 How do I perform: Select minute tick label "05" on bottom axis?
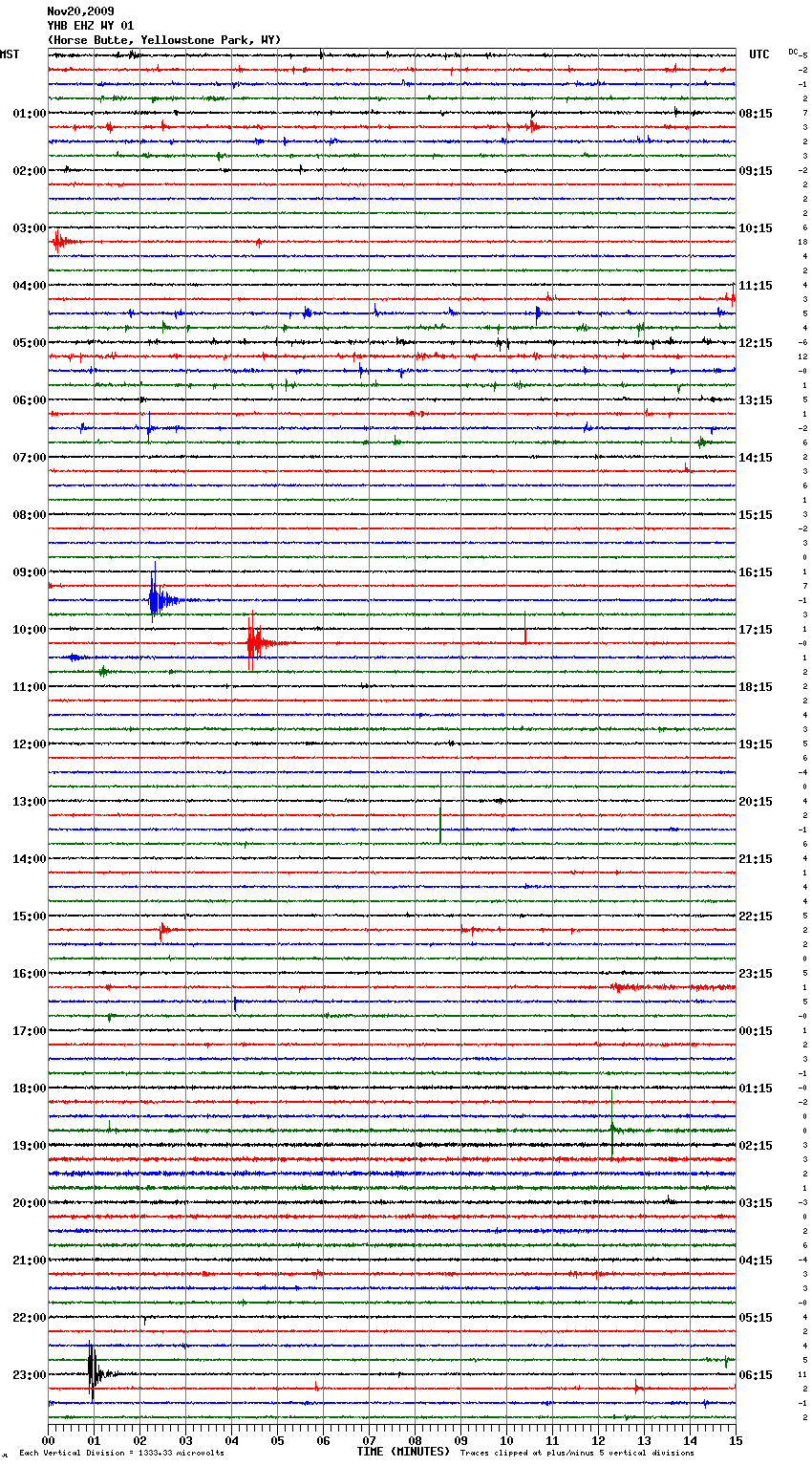point(277,1440)
